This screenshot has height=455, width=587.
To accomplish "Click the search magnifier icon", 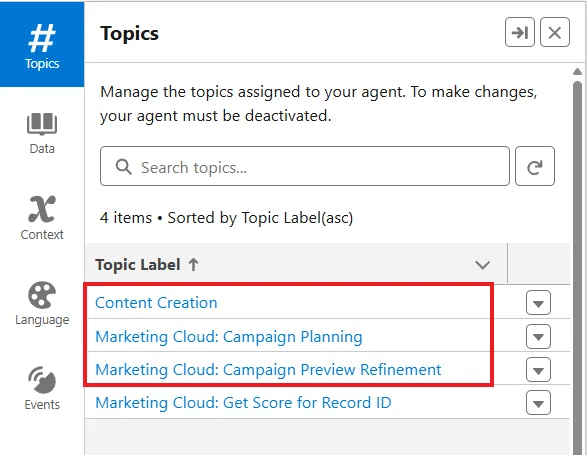I will pos(124,167).
